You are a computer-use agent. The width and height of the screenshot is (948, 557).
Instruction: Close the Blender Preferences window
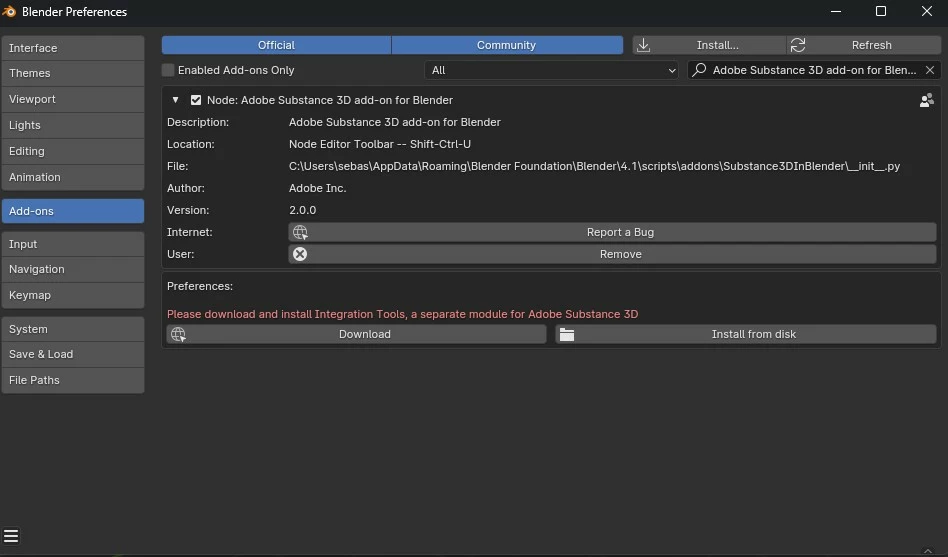[x=926, y=11]
